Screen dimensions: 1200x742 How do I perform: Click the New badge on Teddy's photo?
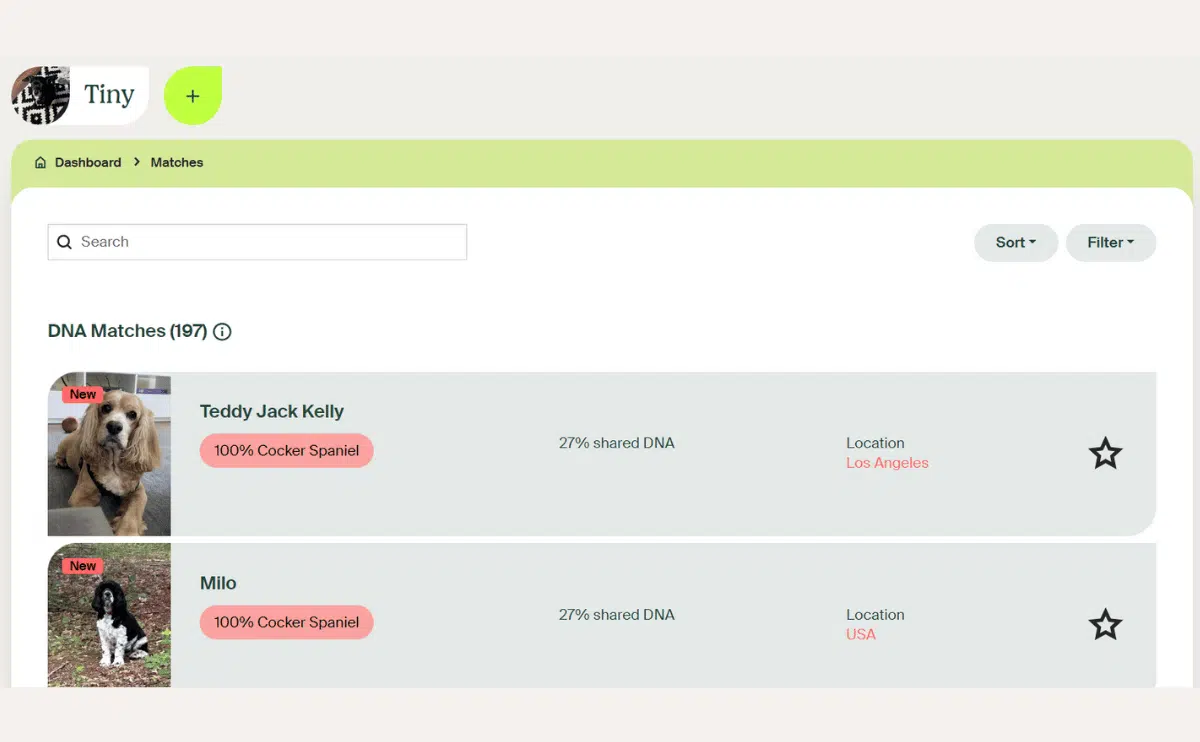(83, 394)
